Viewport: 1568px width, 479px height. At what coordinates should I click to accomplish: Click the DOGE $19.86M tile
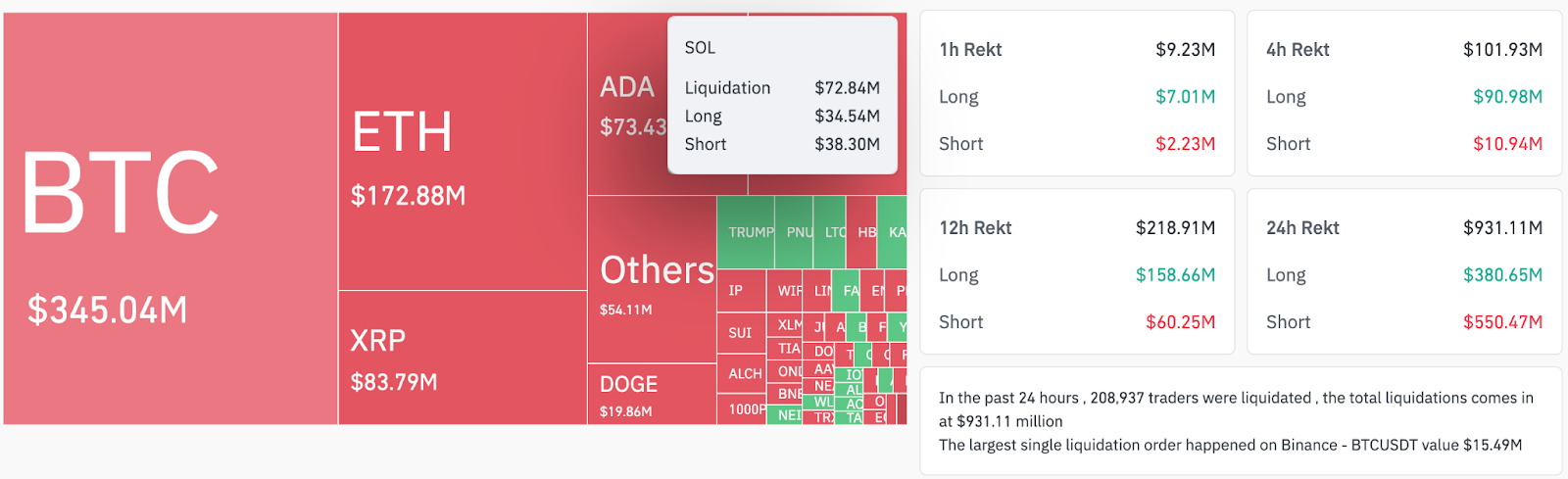pyautogui.click(x=652, y=395)
